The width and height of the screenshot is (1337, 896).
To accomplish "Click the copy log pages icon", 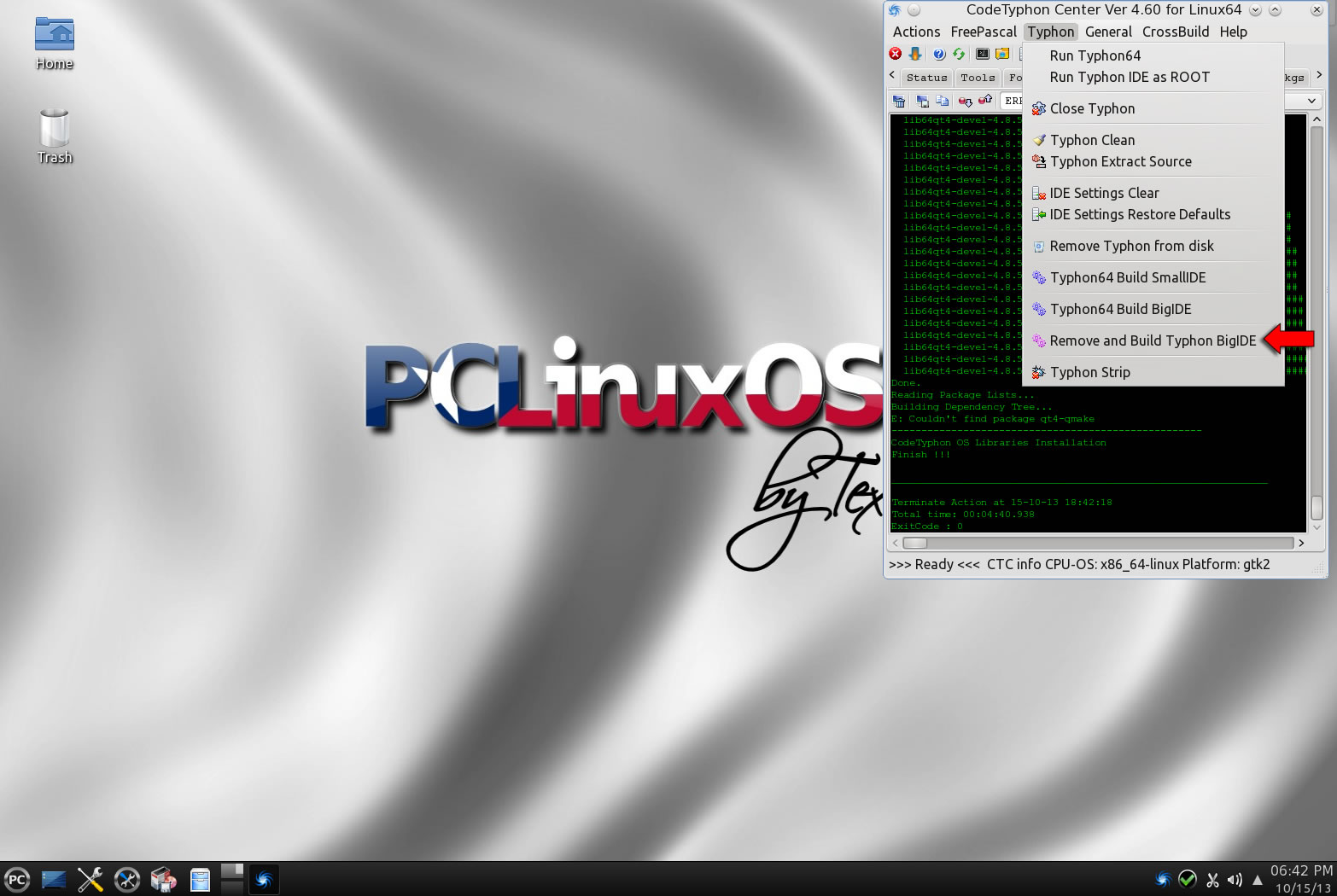I will tap(942, 101).
